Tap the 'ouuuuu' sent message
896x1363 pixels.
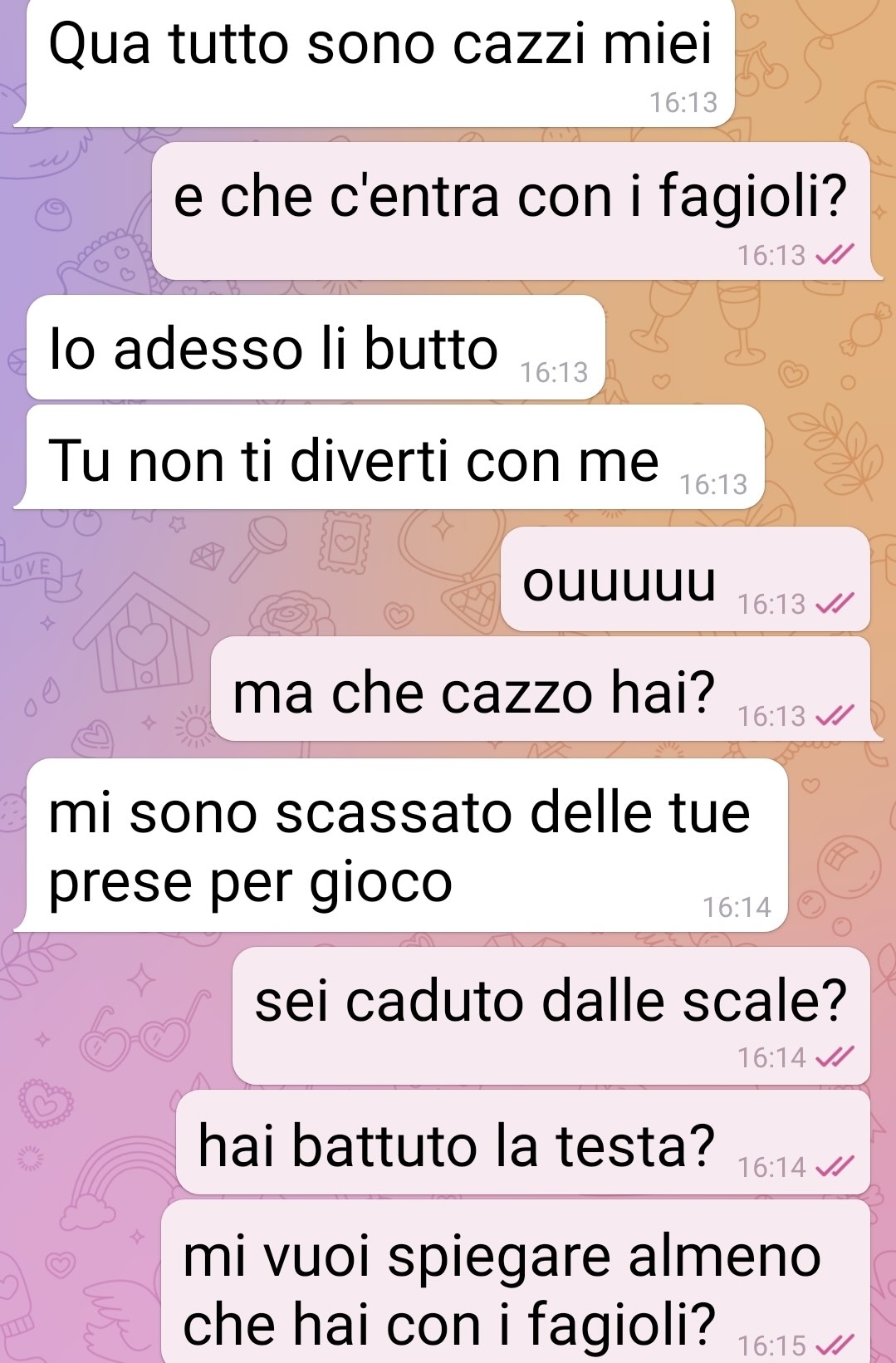686,579
